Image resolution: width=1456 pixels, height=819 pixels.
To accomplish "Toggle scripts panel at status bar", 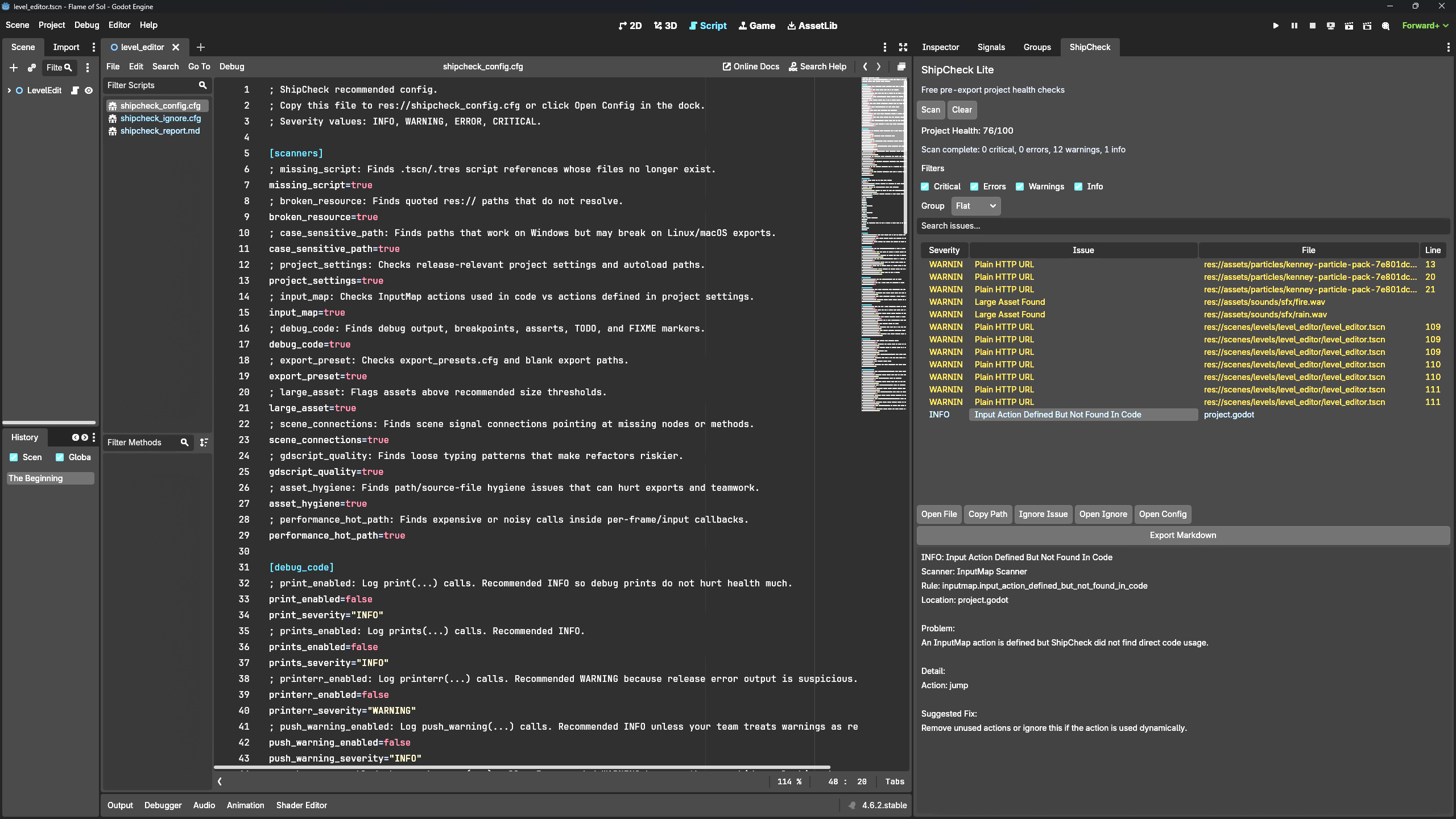I will [x=220, y=781].
